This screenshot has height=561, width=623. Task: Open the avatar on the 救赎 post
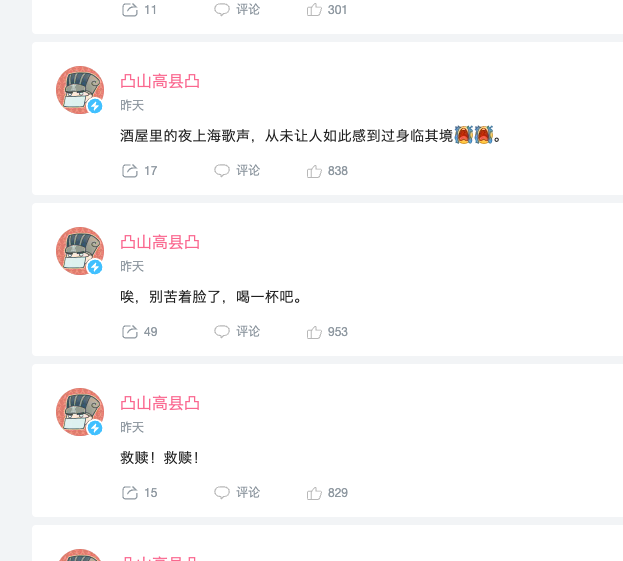80,412
